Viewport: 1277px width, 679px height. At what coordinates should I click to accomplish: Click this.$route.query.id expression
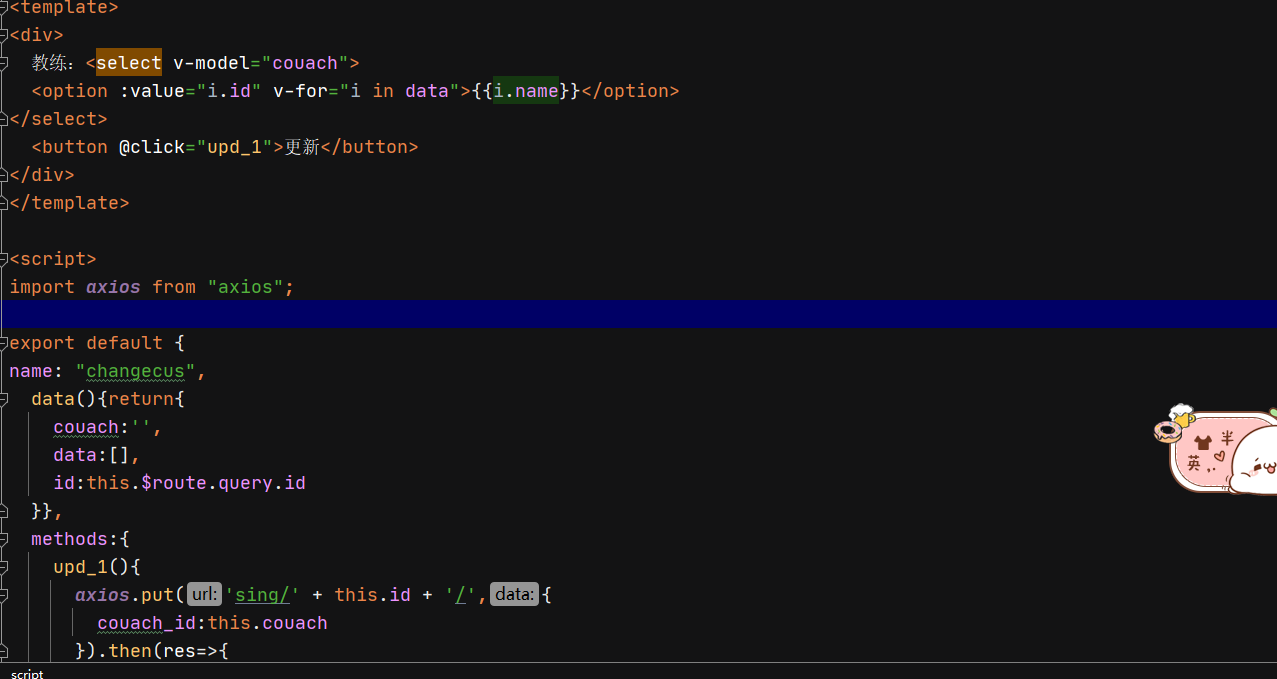(196, 483)
